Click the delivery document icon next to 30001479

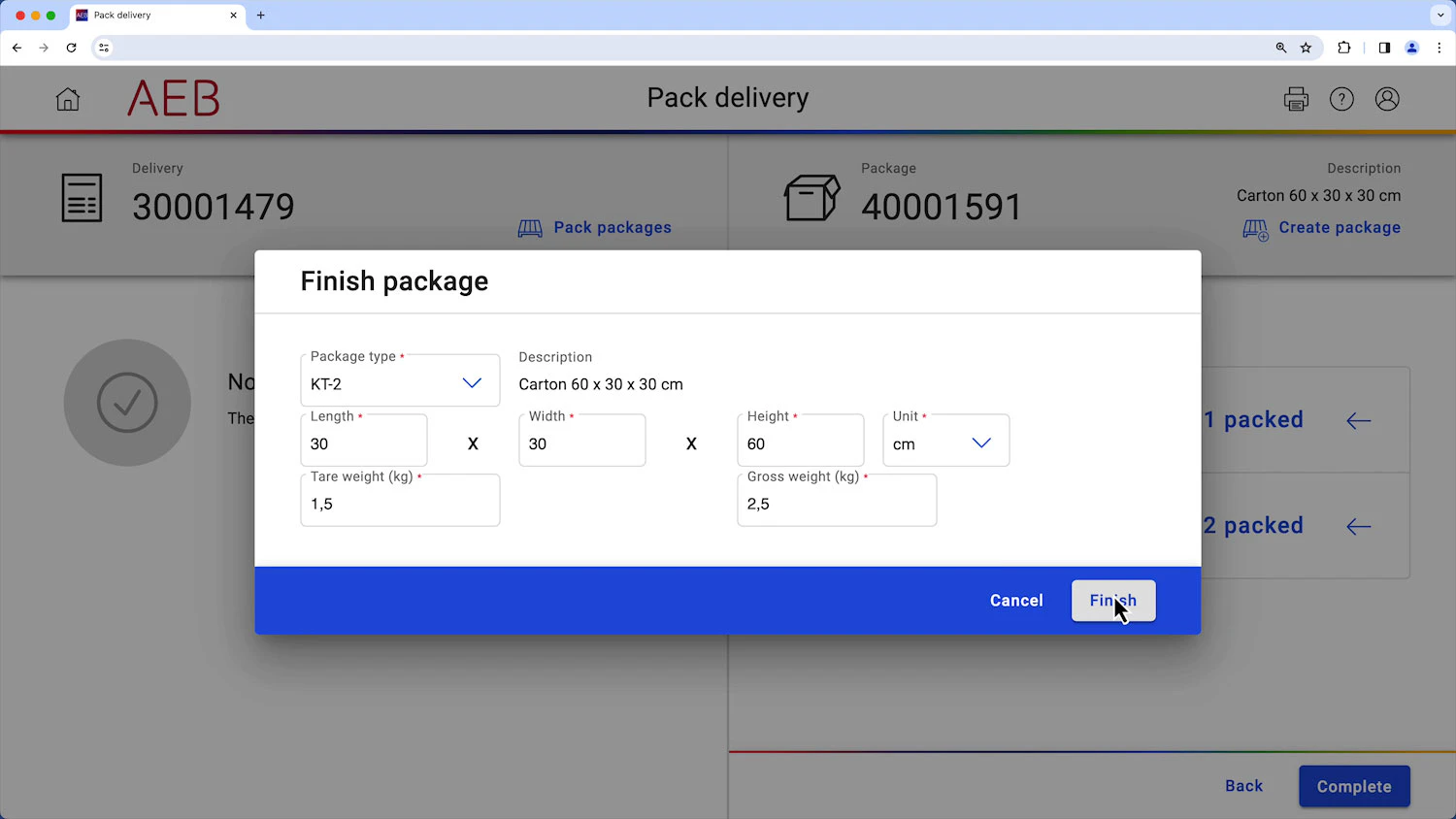point(82,197)
